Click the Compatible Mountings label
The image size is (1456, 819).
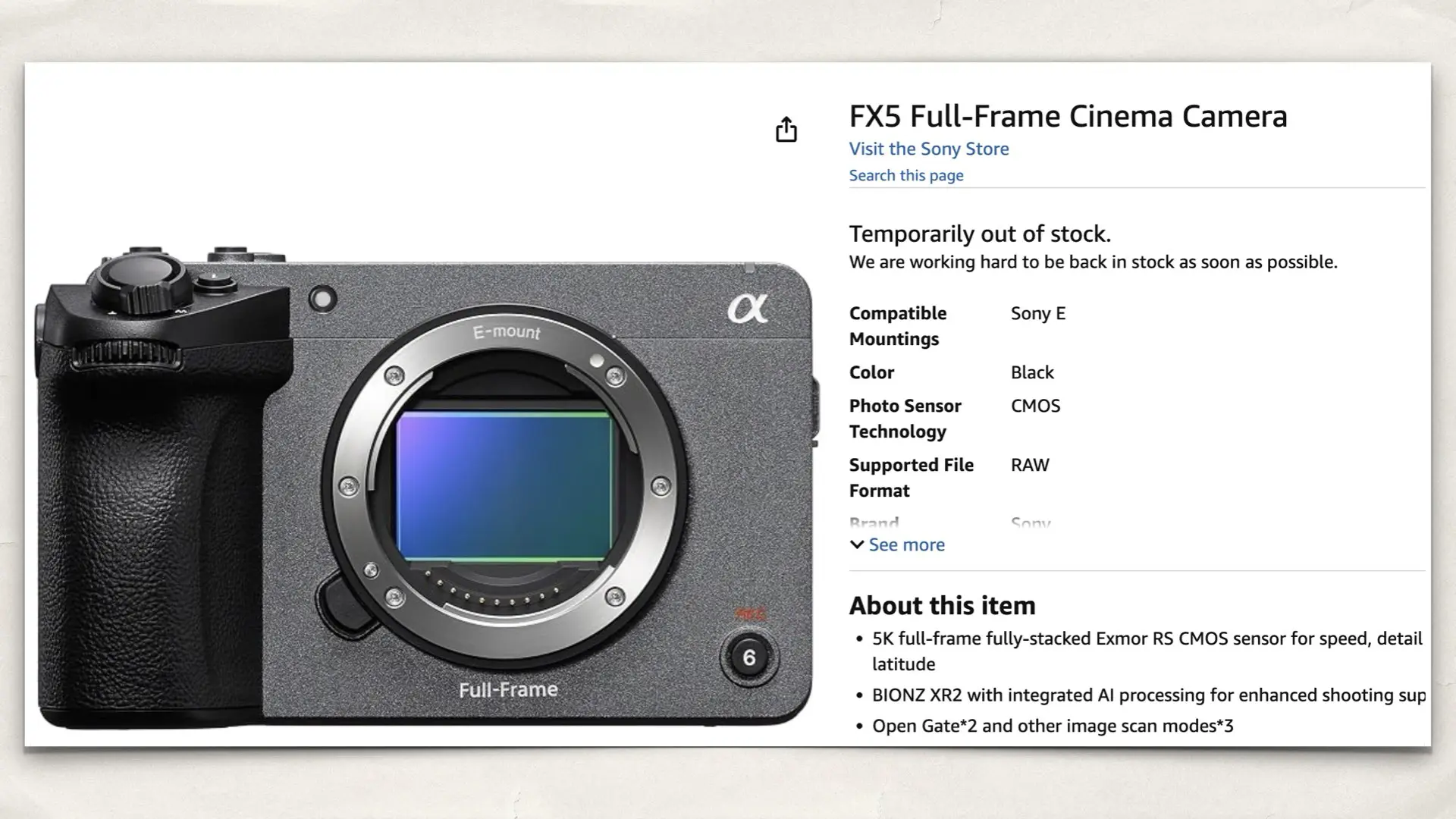coord(898,326)
